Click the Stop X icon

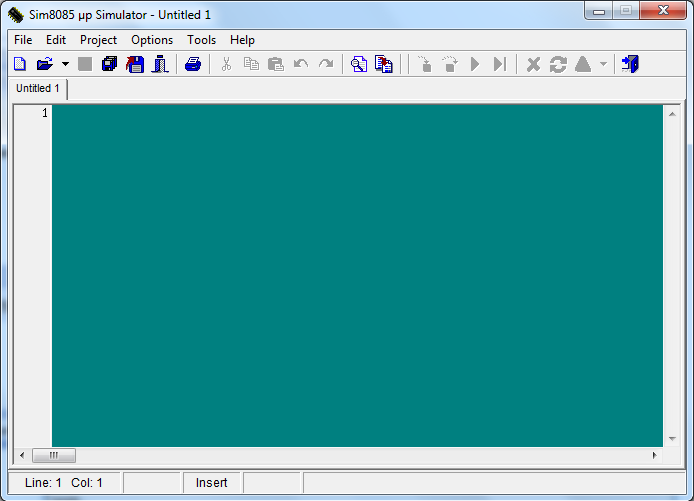pyautogui.click(x=533, y=64)
